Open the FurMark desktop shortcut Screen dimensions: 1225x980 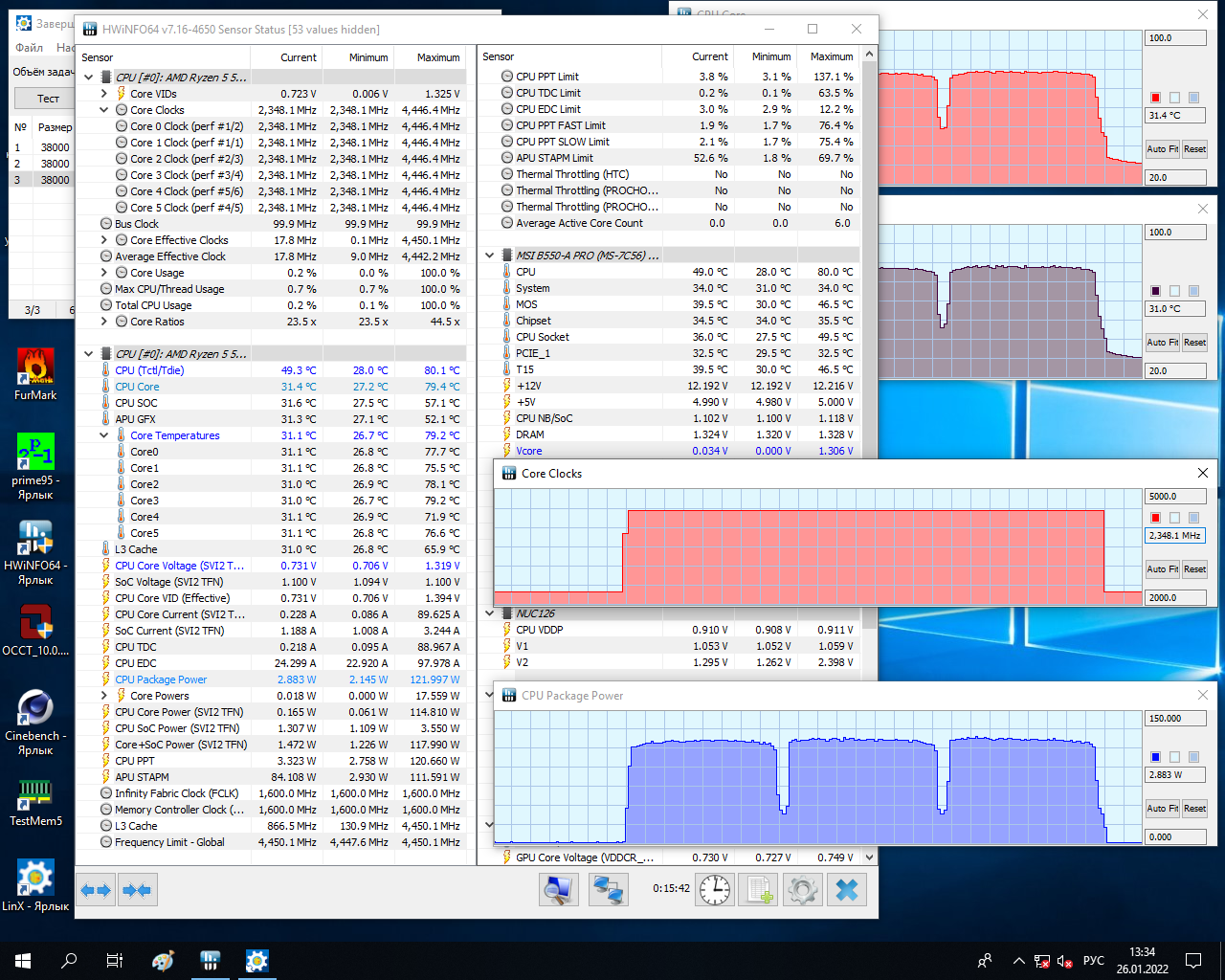point(35,374)
